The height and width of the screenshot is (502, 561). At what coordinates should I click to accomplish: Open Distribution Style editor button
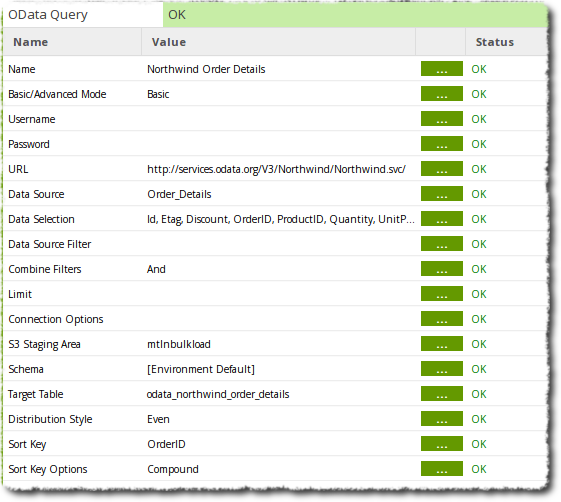(x=442, y=419)
